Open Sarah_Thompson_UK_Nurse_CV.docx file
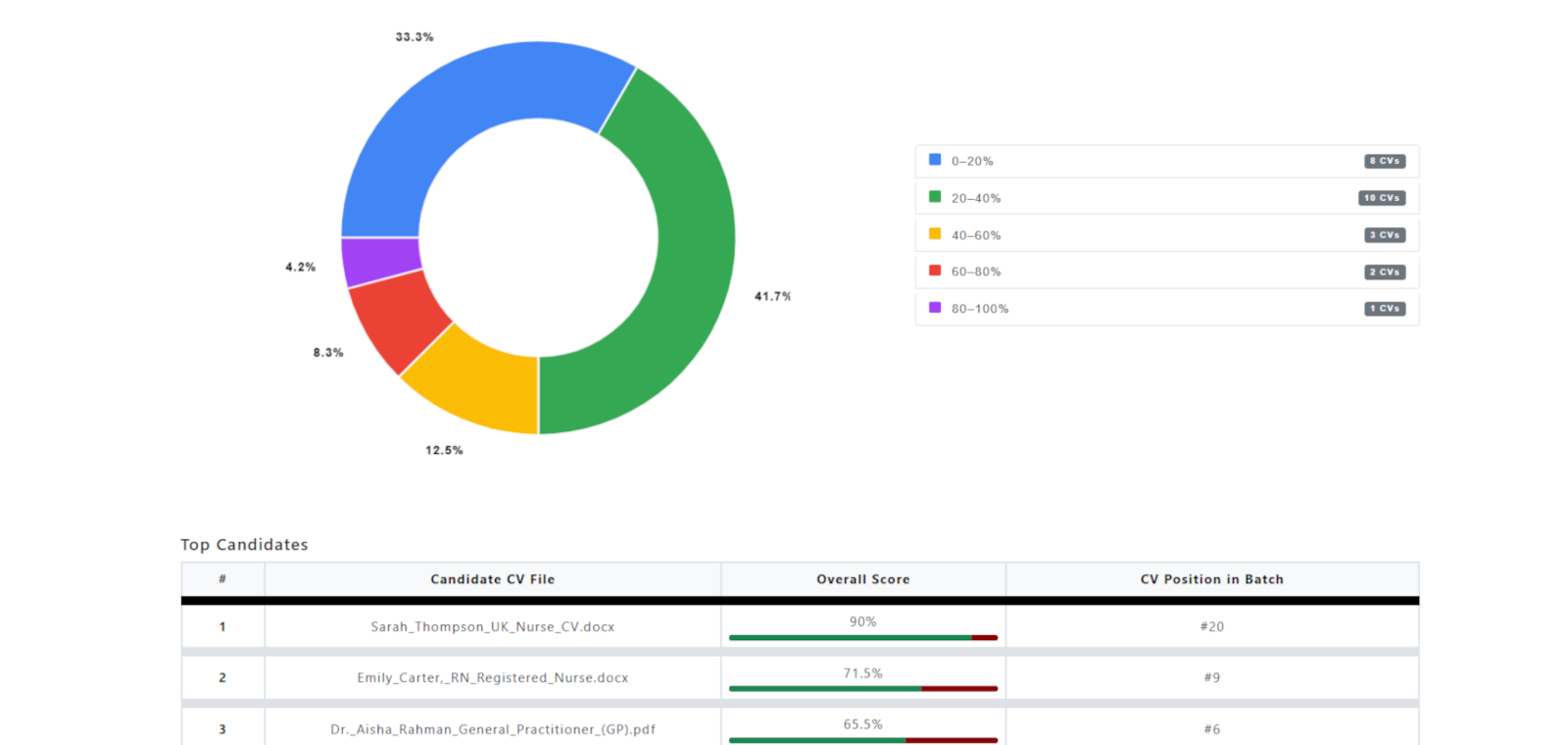Viewport: 1568px width, 745px height. tap(492, 627)
